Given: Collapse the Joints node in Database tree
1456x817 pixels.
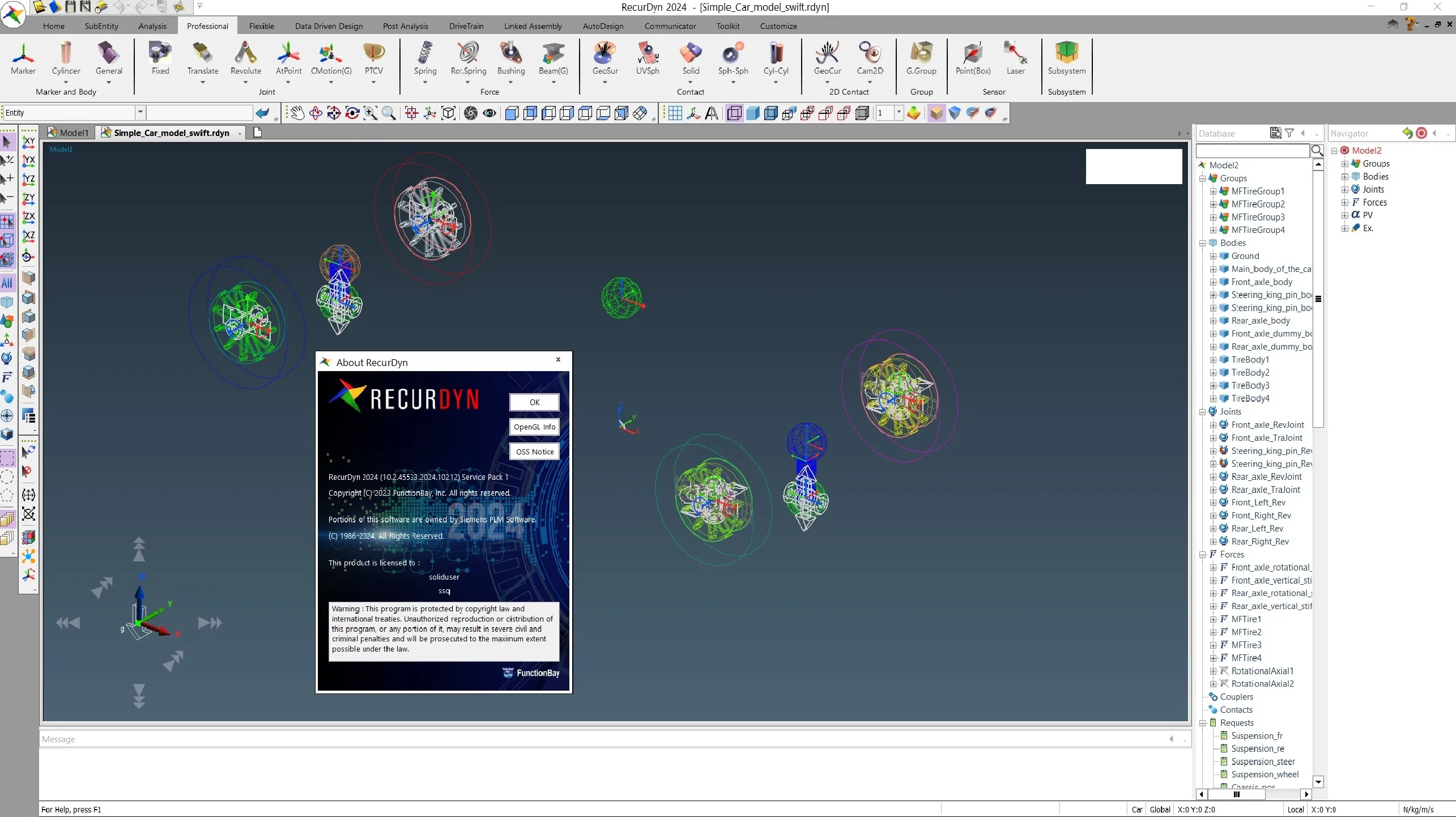Looking at the screenshot, I should [x=1202, y=412].
